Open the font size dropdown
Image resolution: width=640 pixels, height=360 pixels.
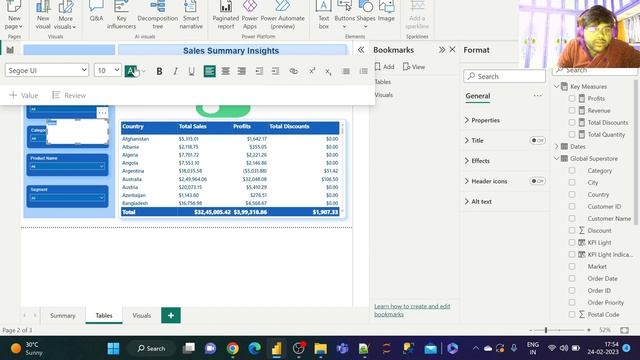pyautogui.click(x=108, y=70)
